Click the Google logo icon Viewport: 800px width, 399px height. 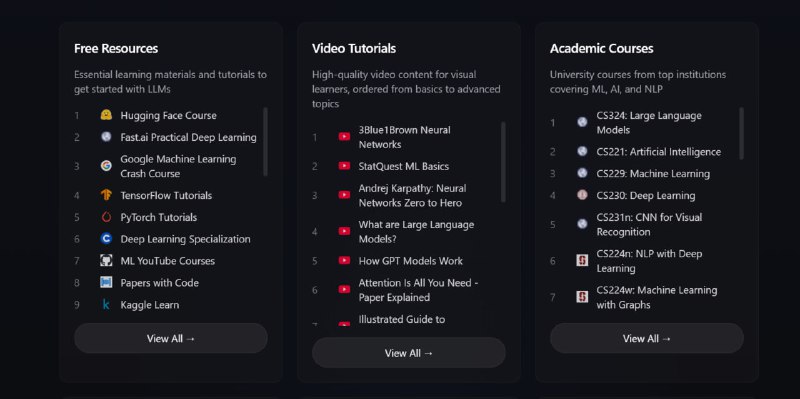106,166
